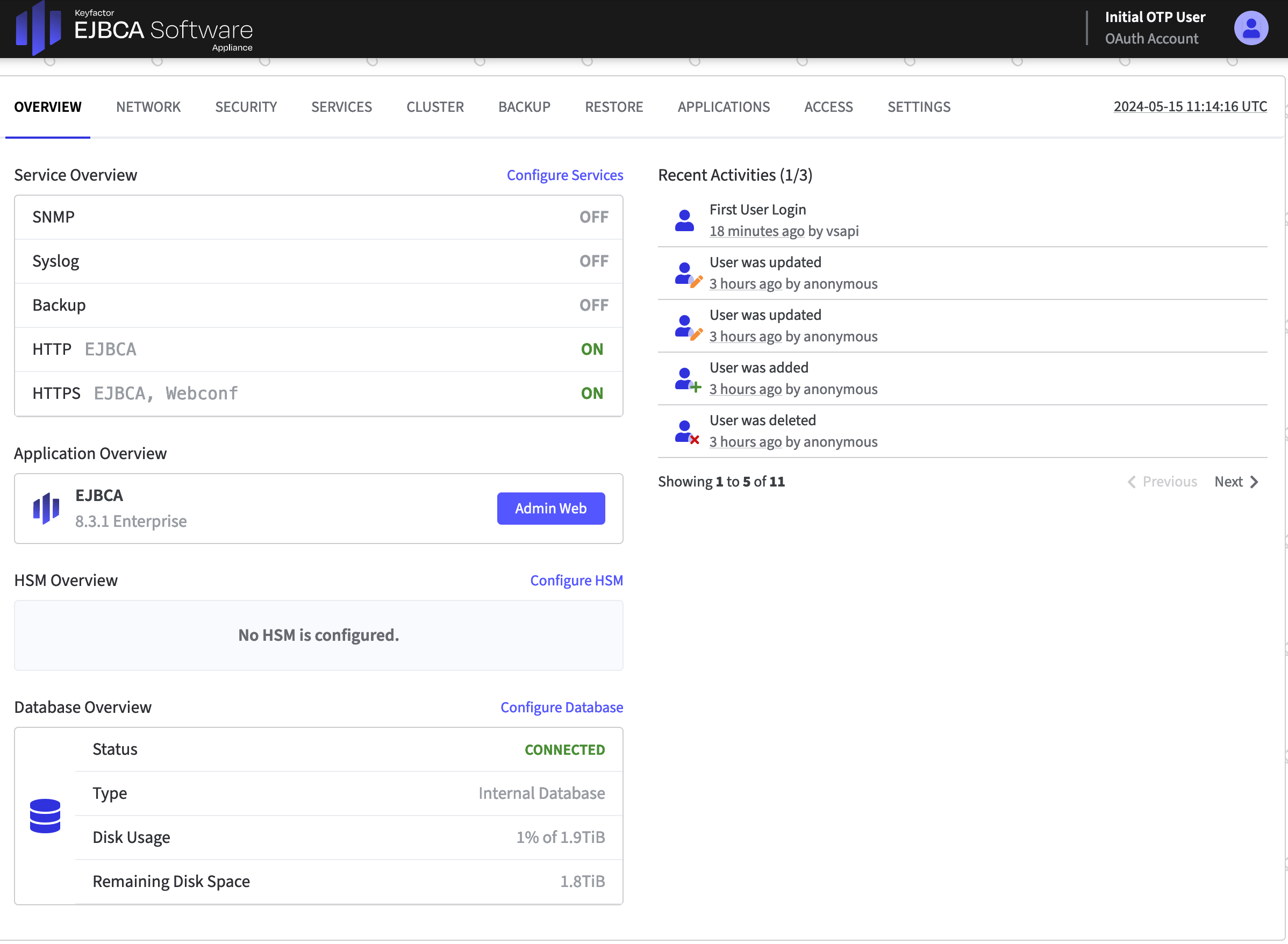
Task: Click the SNMP OFF status
Action: coord(593,217)
